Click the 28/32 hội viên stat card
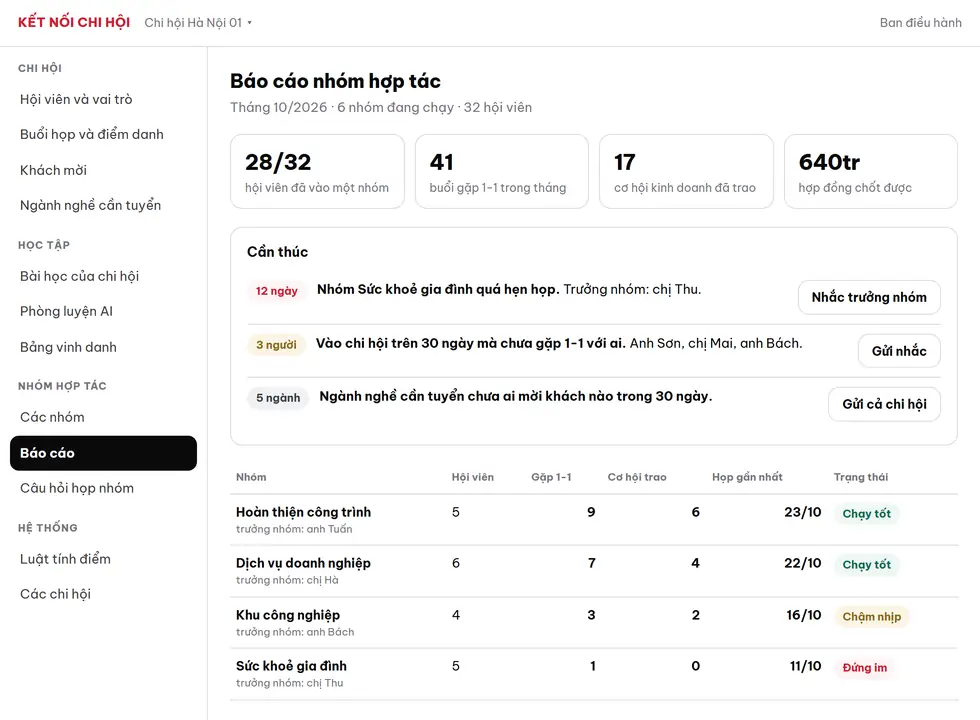 click(318, 171)
